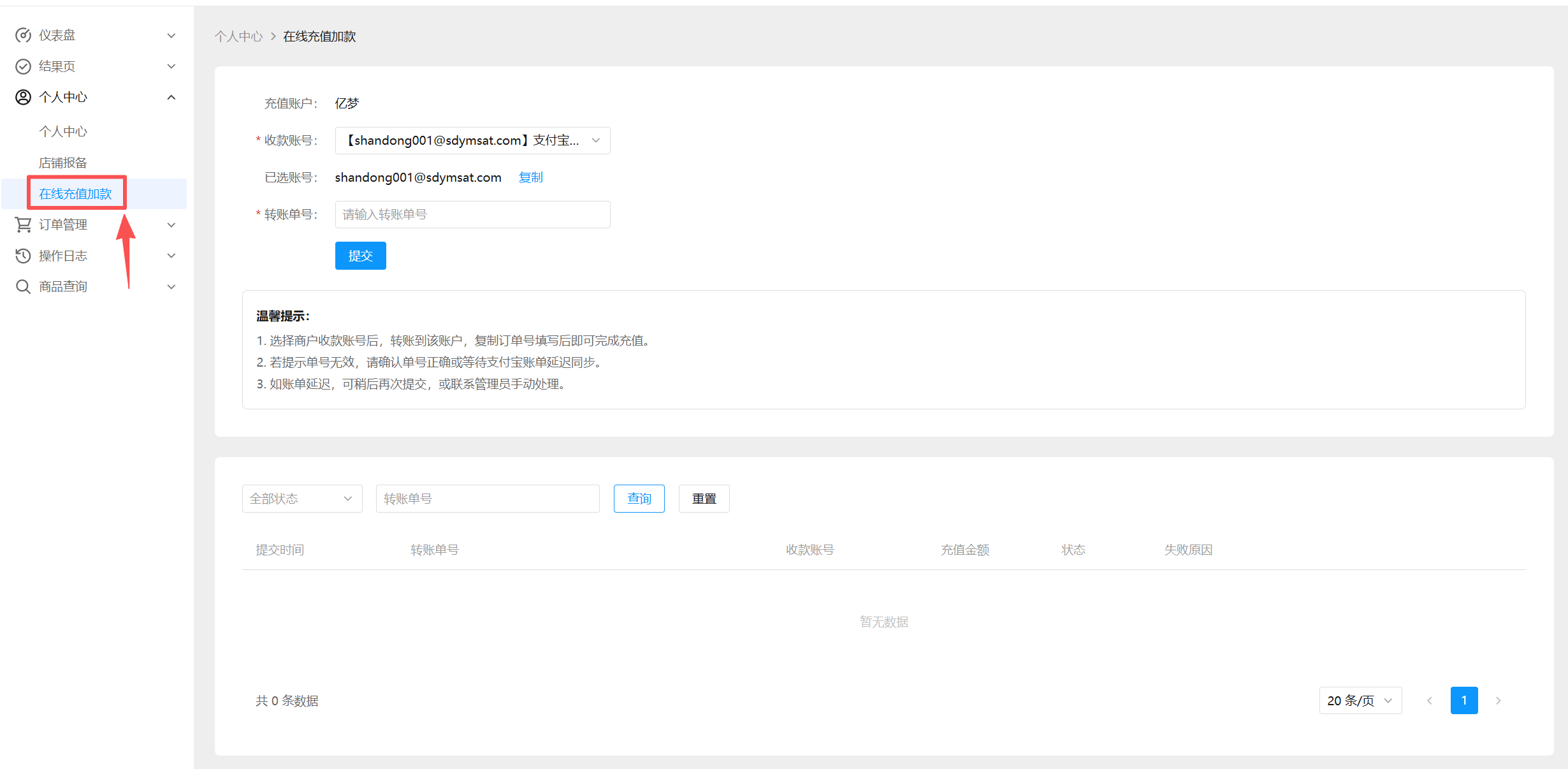Go to previous page arrow
The image size is (1568, 769).
(1429, 701)
